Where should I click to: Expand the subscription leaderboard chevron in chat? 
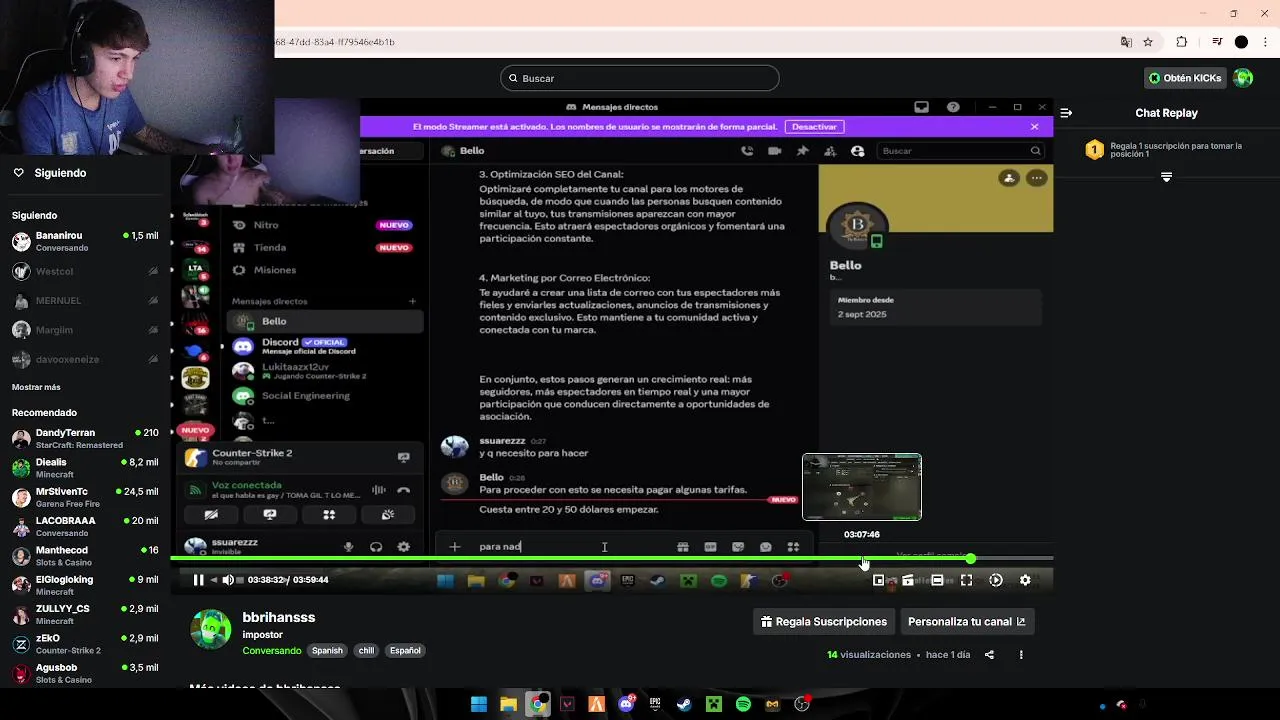[x=1166, y=177]
